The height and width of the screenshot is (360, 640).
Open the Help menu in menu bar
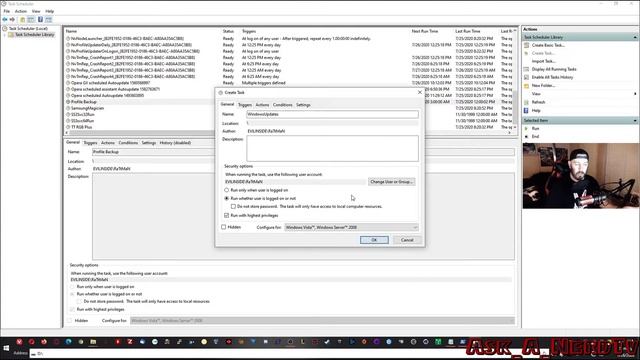pyautogui.click(x=49, y=11)
